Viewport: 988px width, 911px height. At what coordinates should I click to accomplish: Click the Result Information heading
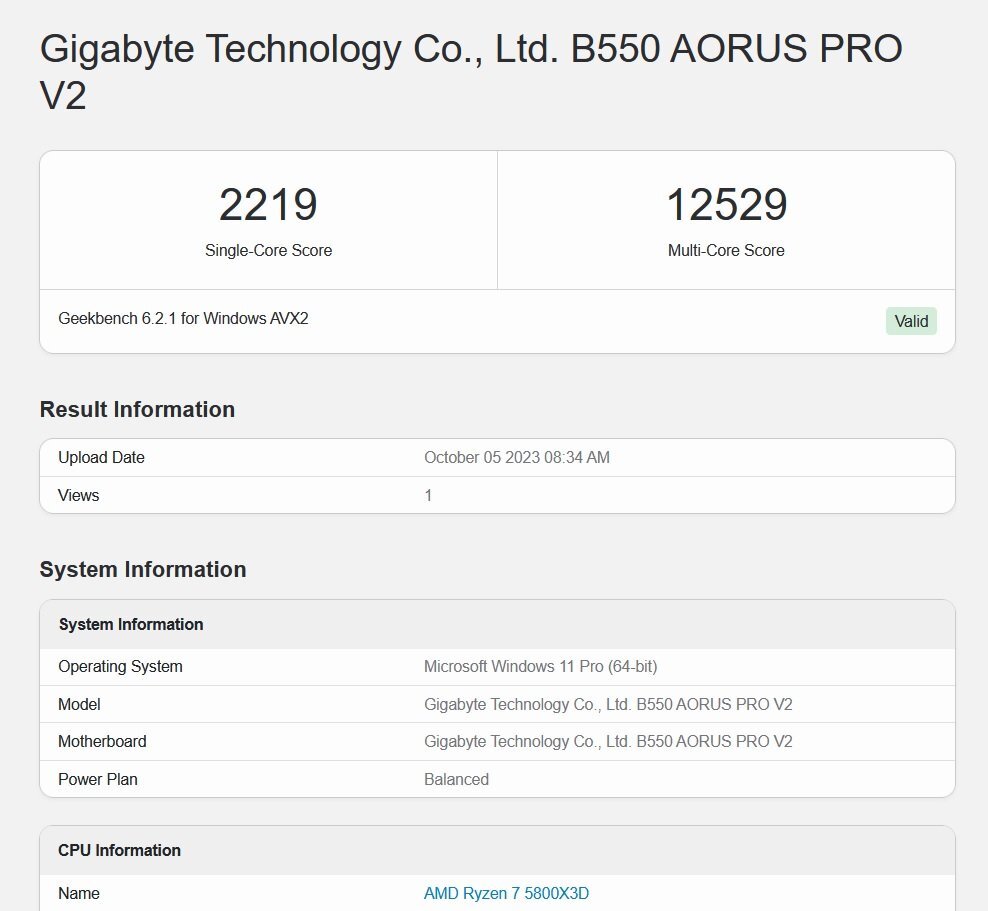click(x=137, y=409)
